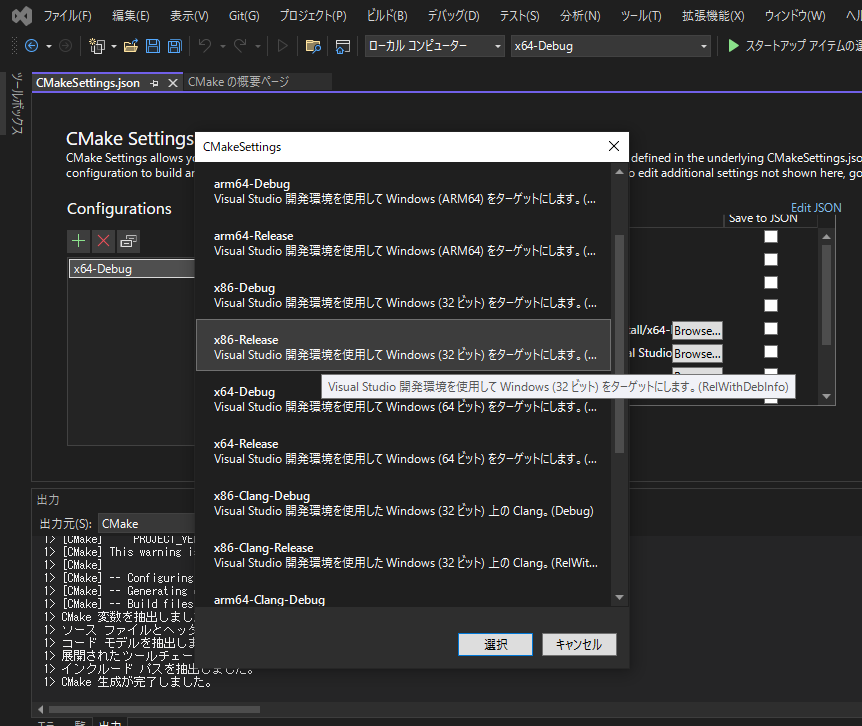The image size is (862, 726).
Task: Click the grayed start debugging triangle icon
Action: coord(282,46)
